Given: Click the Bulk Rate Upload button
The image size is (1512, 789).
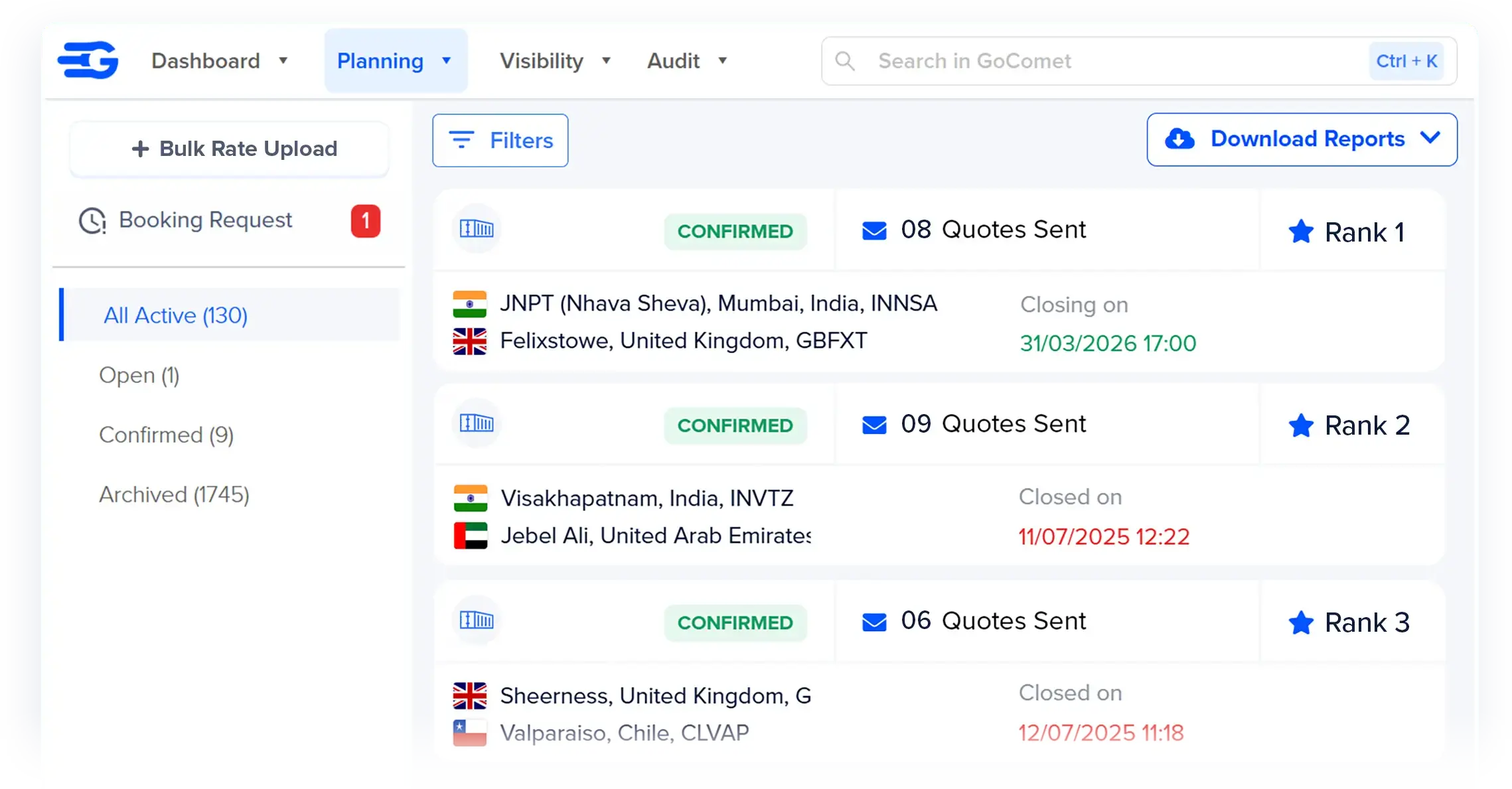Looking at the screenshot, I should (x=228, y=149).
